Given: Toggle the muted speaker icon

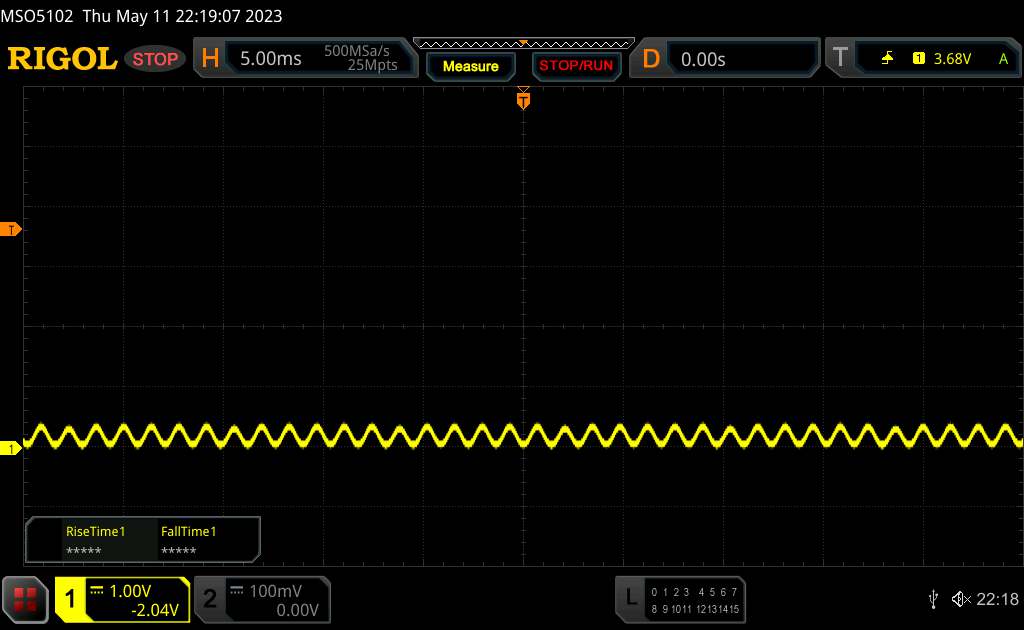Looking at the screenshot, I should coord(961,599).
